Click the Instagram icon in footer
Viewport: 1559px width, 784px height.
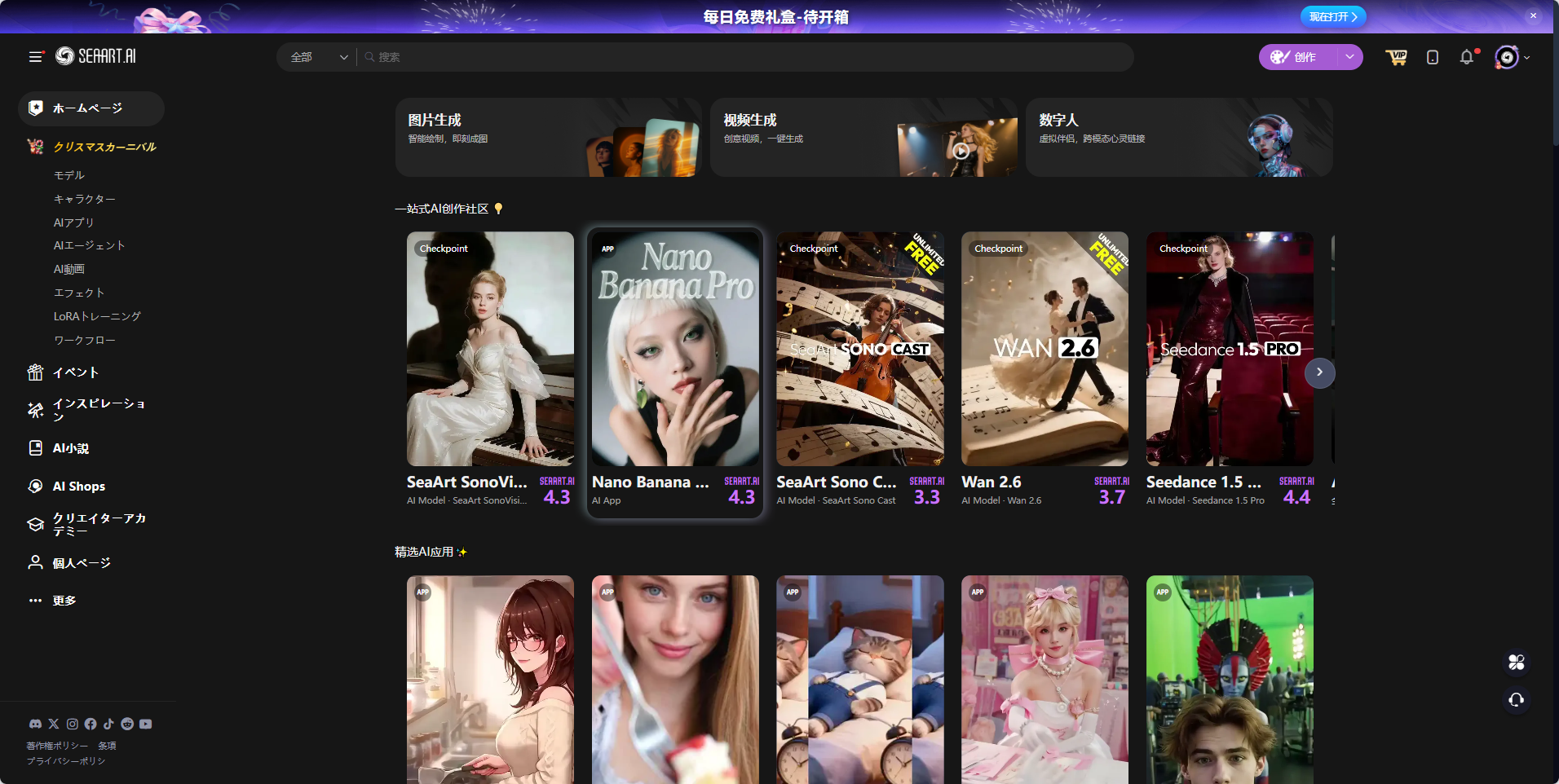coord(73,724)
